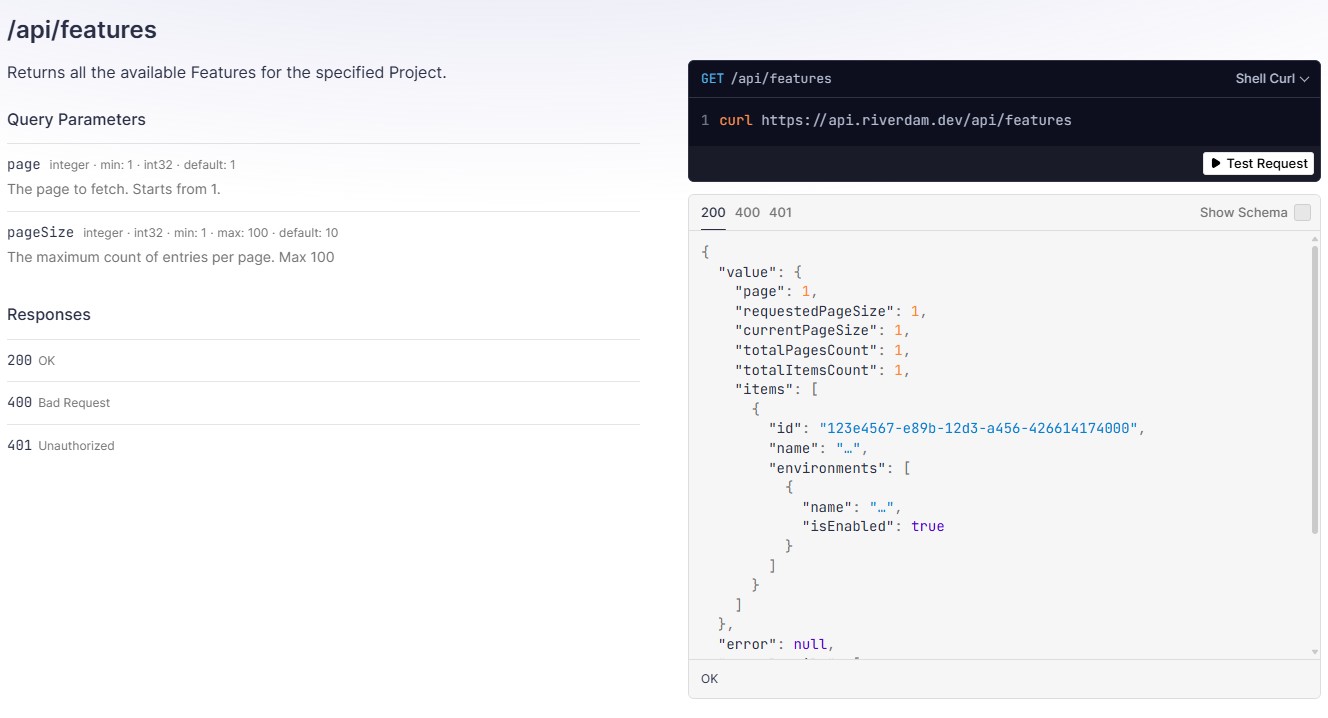Viewport: 1328px width, 718px height.
Task: Switch to the 200 response tab
Action: tap(713, 212)
